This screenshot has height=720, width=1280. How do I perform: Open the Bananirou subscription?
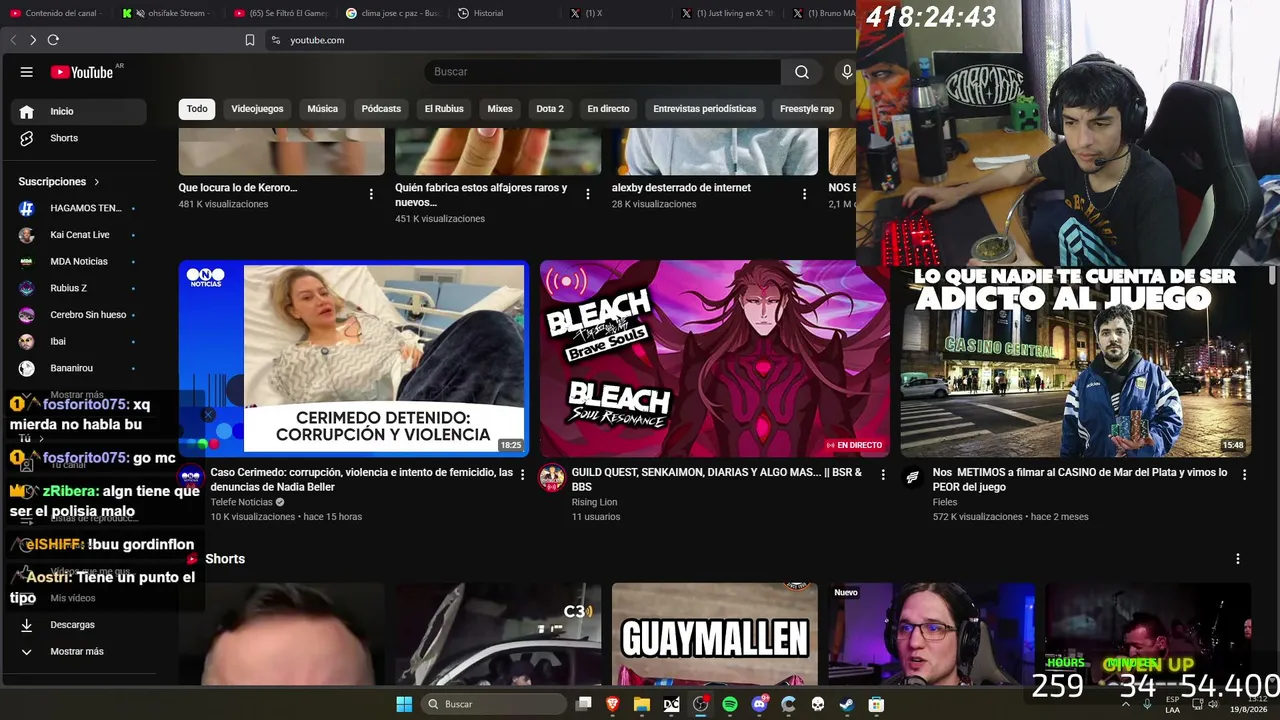point(78,368)
